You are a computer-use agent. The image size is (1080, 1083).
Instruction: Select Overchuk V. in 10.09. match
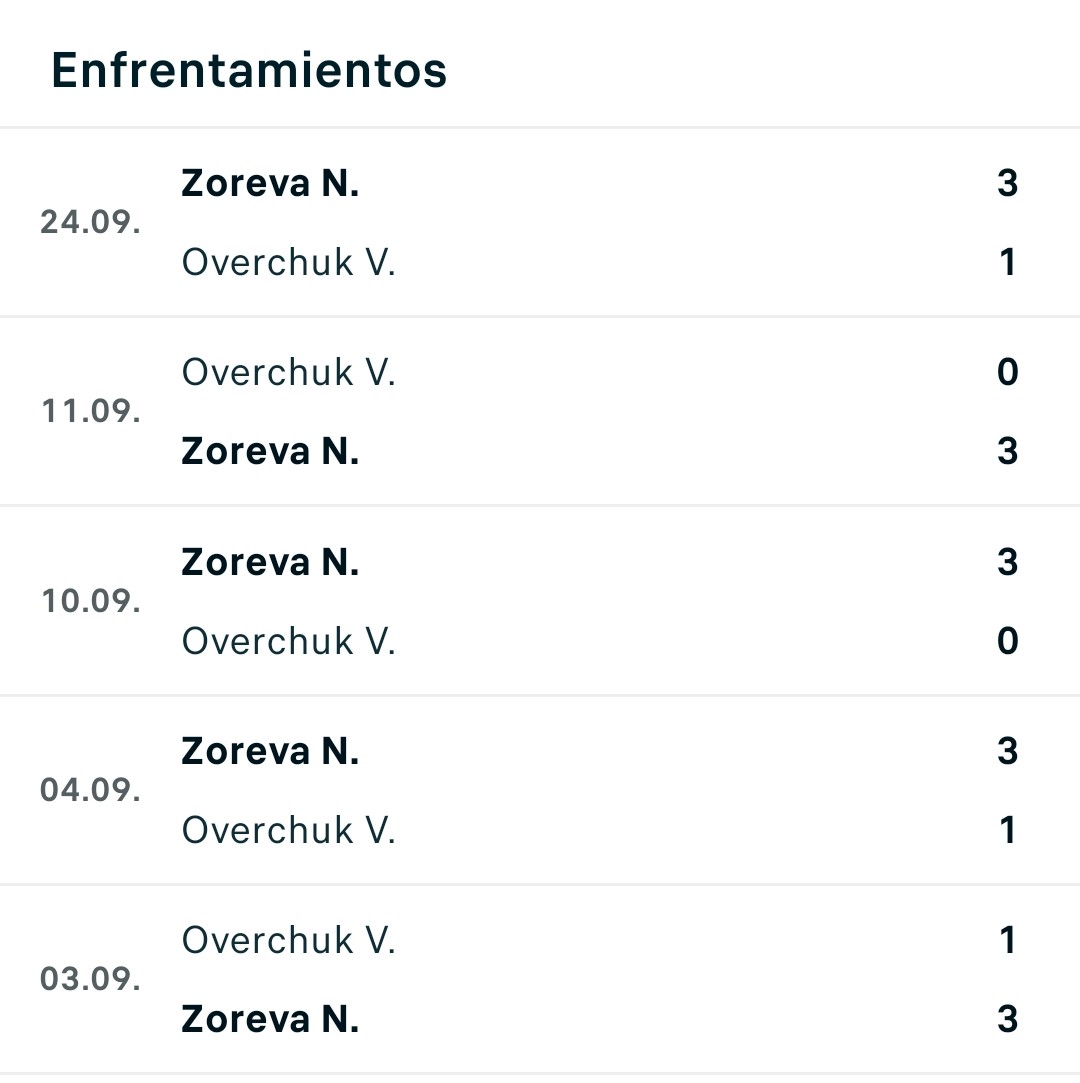pyautogui.click(x=289, y=641)
